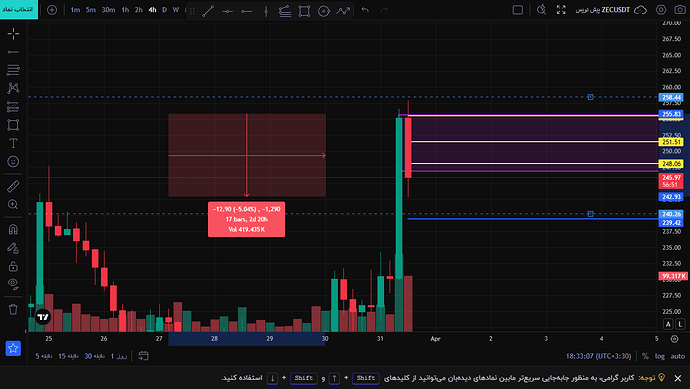This screenshot has width=690, height=389.
Task: Switch to the 1m timeframe
Action: click(75, 10)
